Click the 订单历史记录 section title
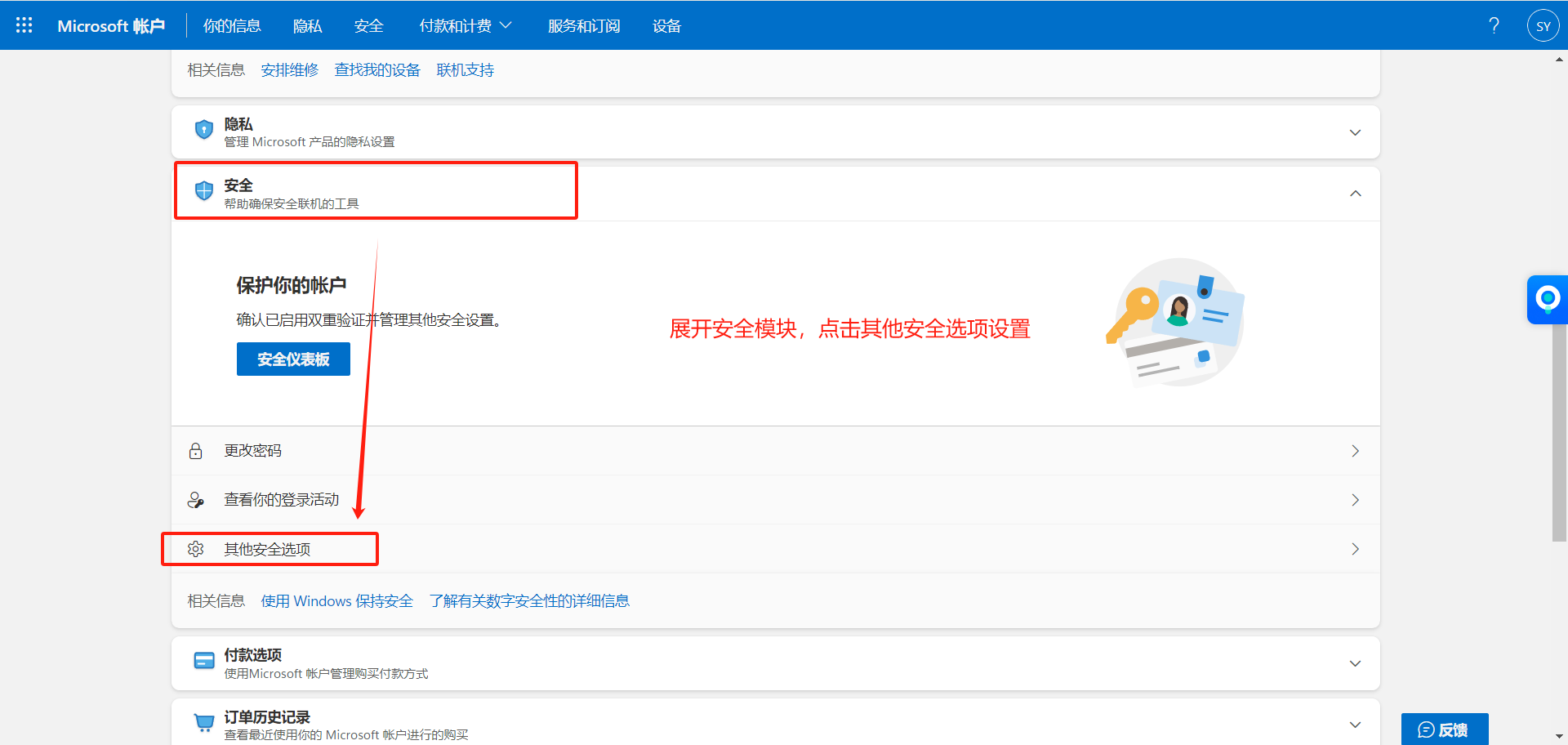This screenshot has width=1568, height=745. click(267, 717)
